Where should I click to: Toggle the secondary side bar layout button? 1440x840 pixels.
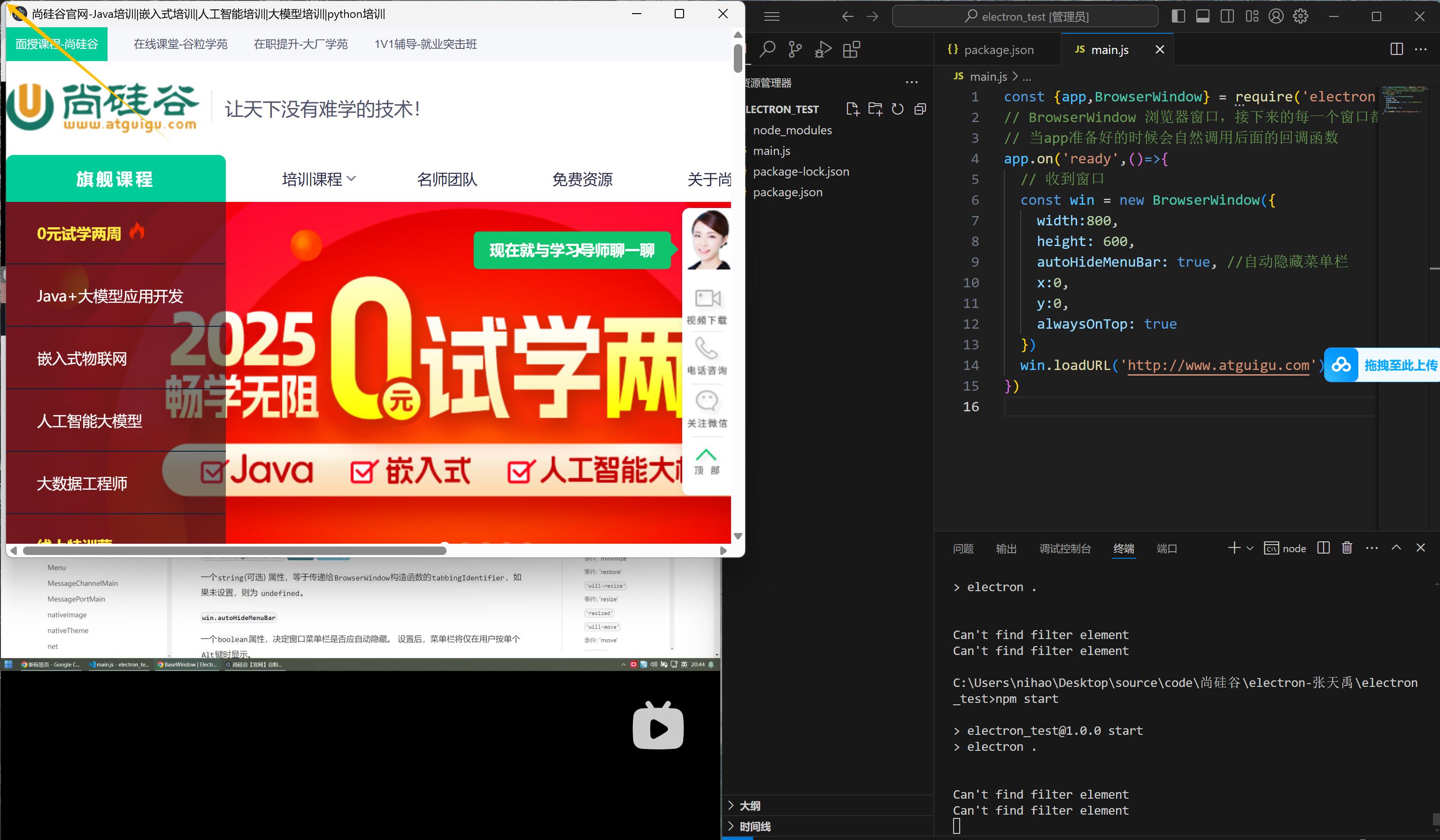1227,16
